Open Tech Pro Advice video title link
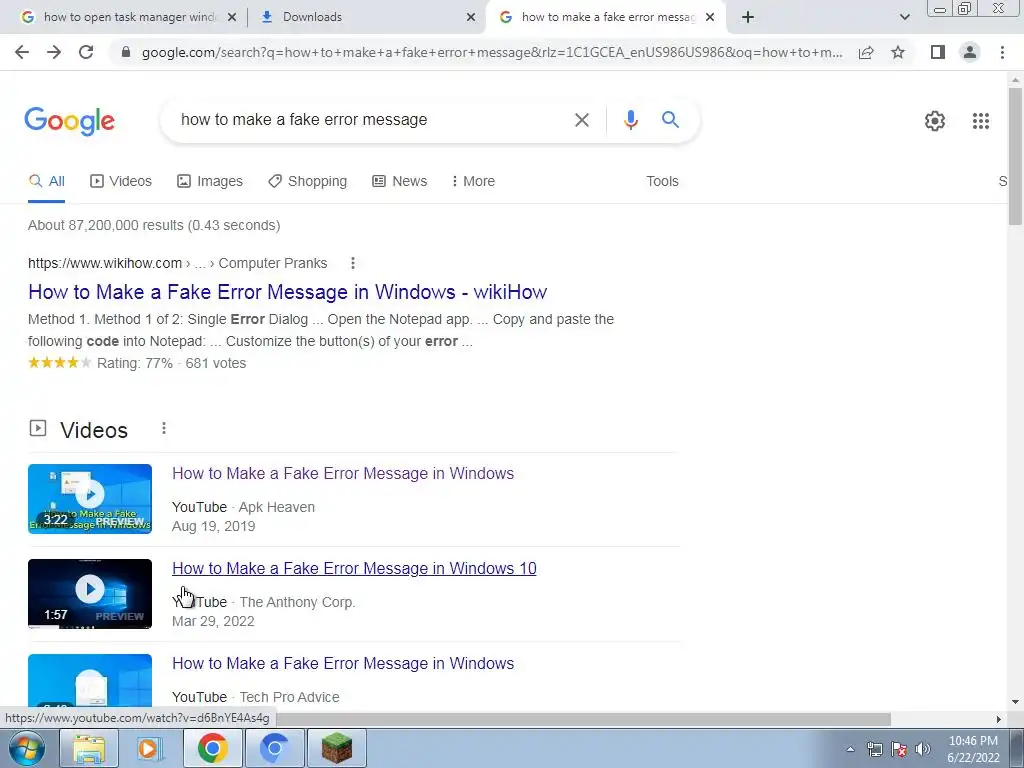The width and height of the screenshot is (1024, 768). (343, 664)
